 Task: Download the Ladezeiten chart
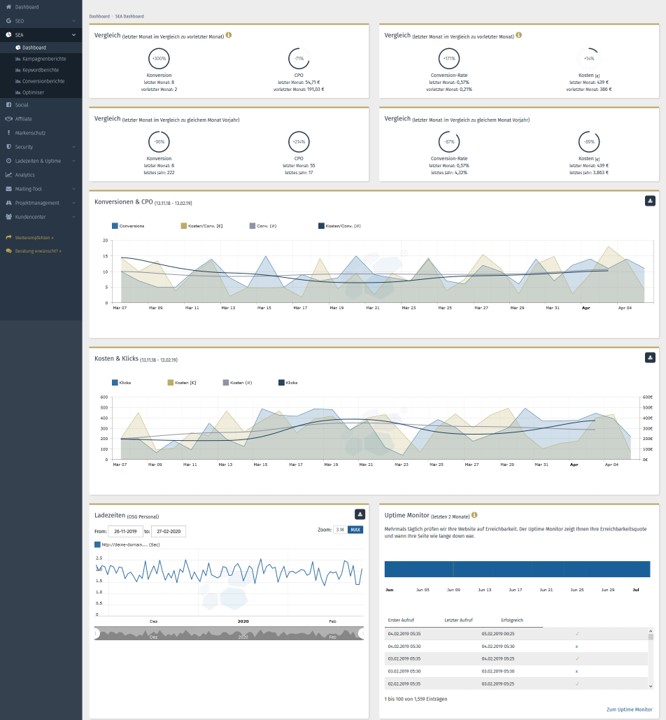[x=360, y=514]
